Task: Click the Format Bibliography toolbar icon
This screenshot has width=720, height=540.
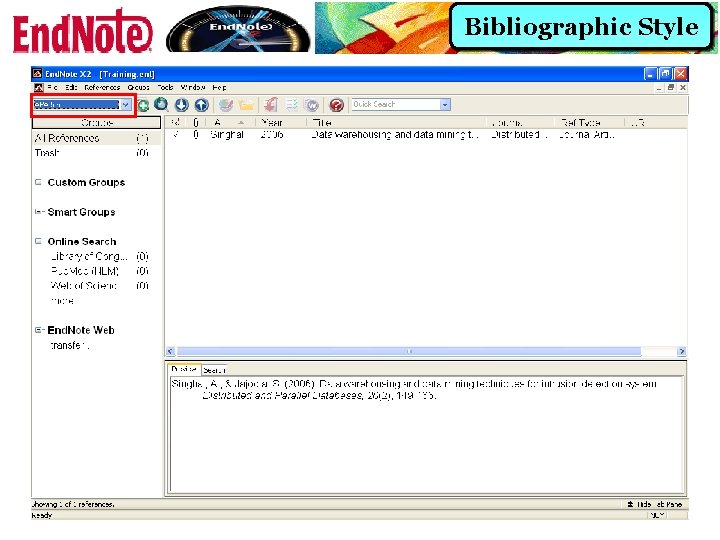Action: [x=292, y=105]
